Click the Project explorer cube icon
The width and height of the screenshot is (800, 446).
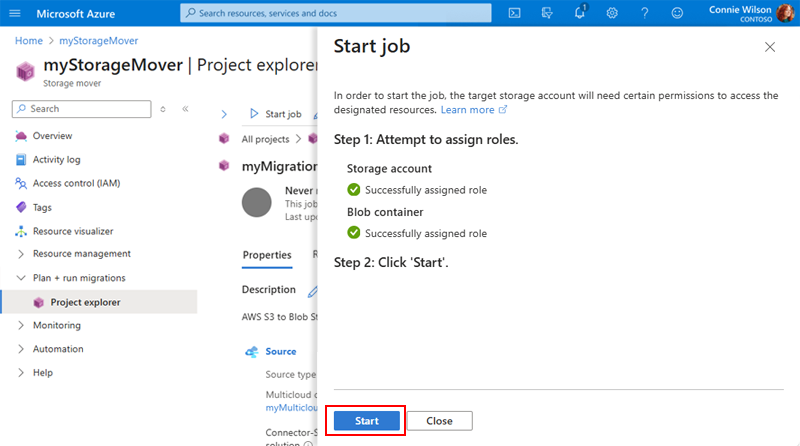(x=39, y=303)
